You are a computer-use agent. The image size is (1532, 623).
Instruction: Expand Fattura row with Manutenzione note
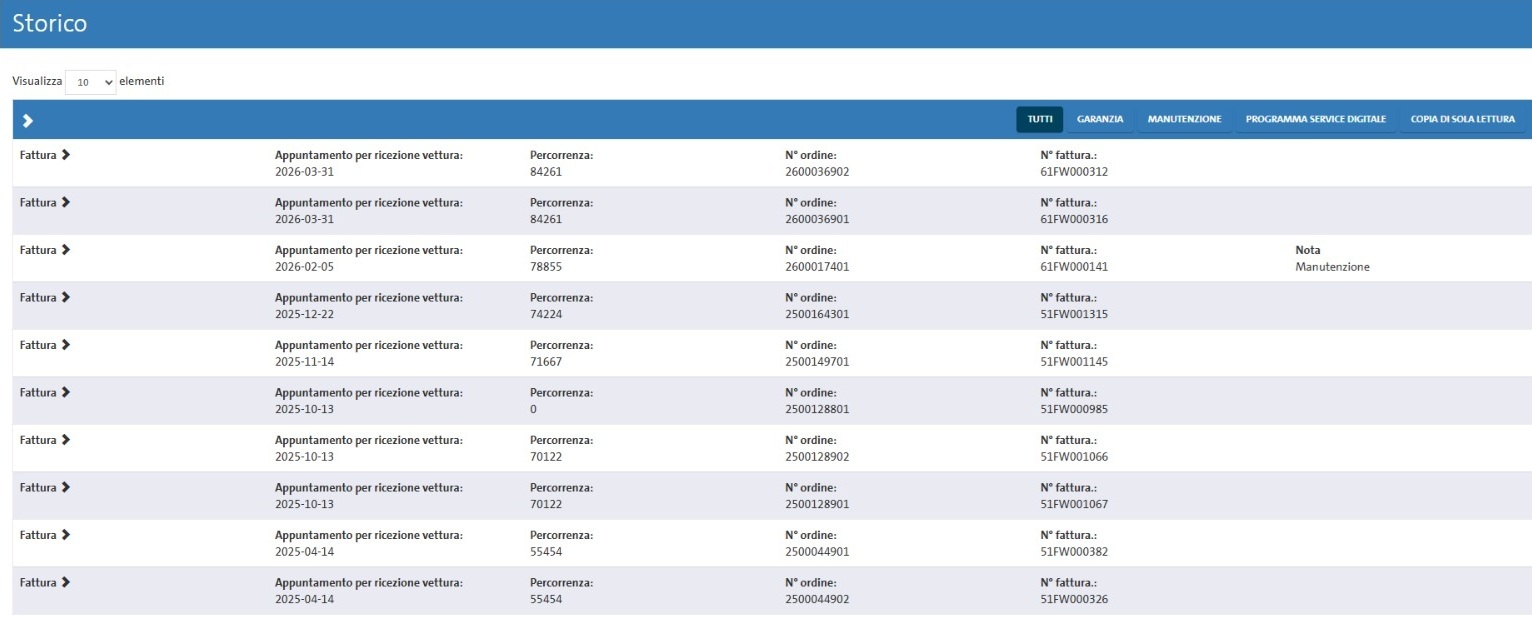coord(66,250)
